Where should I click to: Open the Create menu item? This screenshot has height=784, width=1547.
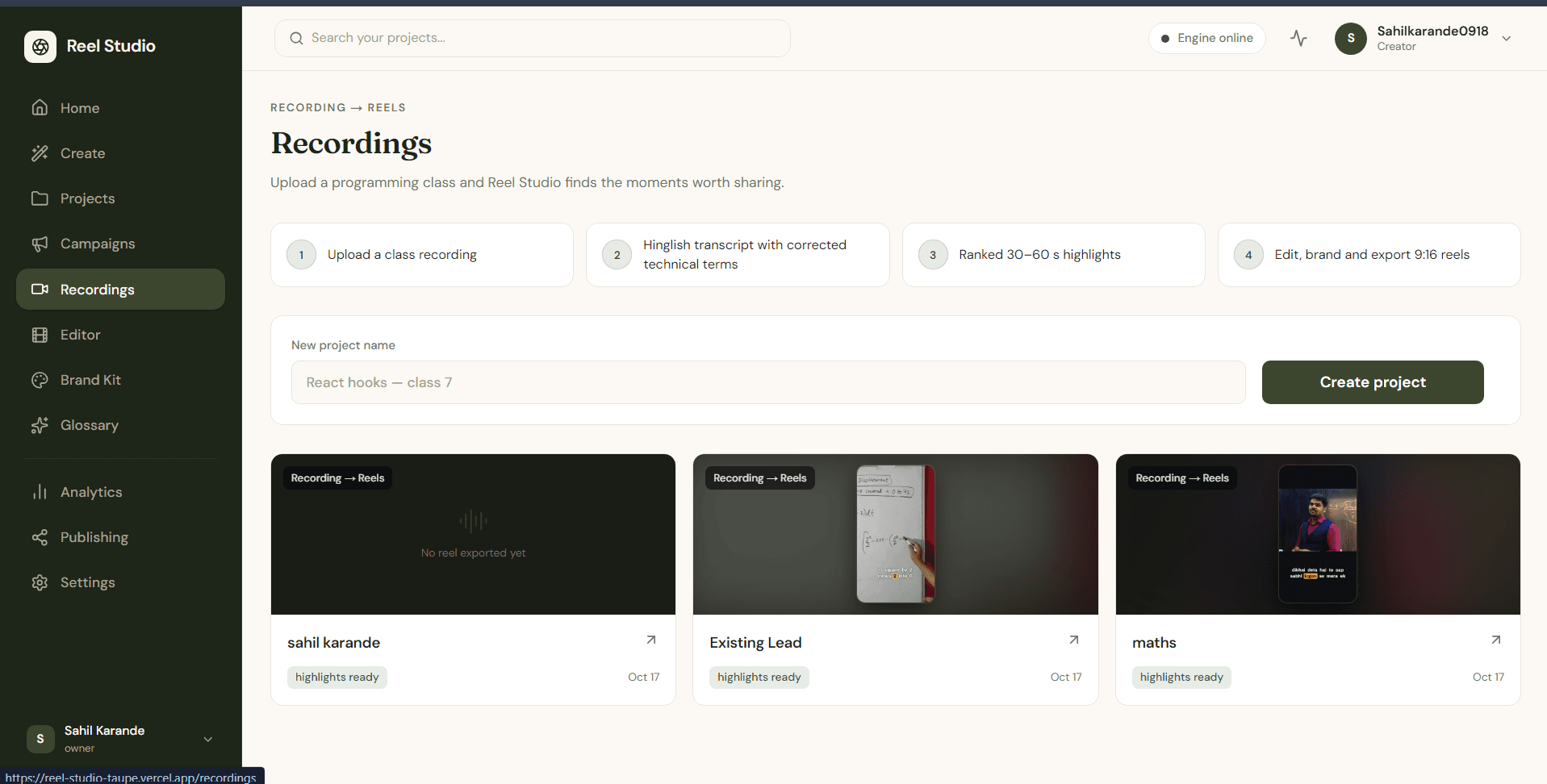(120, 153)
